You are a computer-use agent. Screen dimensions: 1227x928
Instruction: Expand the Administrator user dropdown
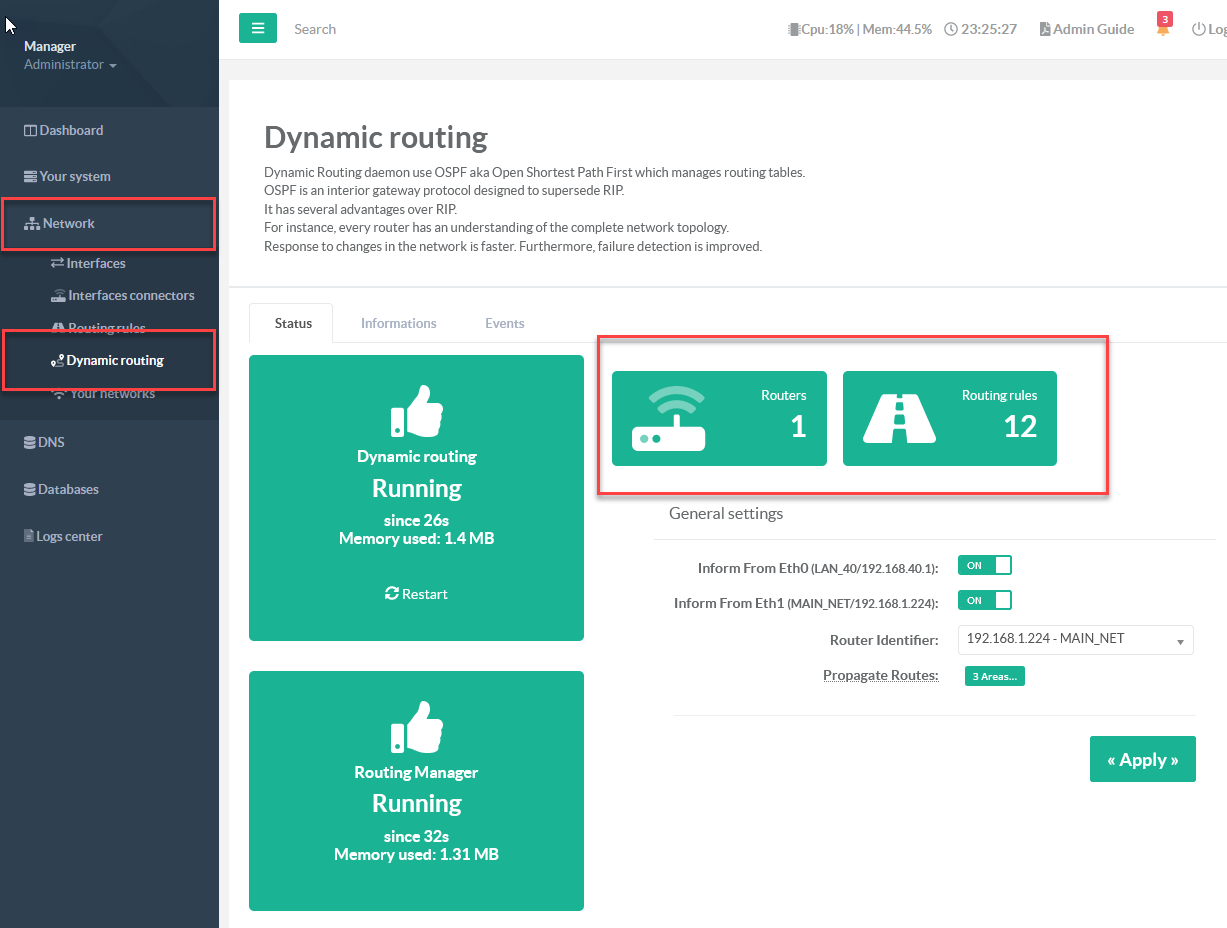point(70,65)
